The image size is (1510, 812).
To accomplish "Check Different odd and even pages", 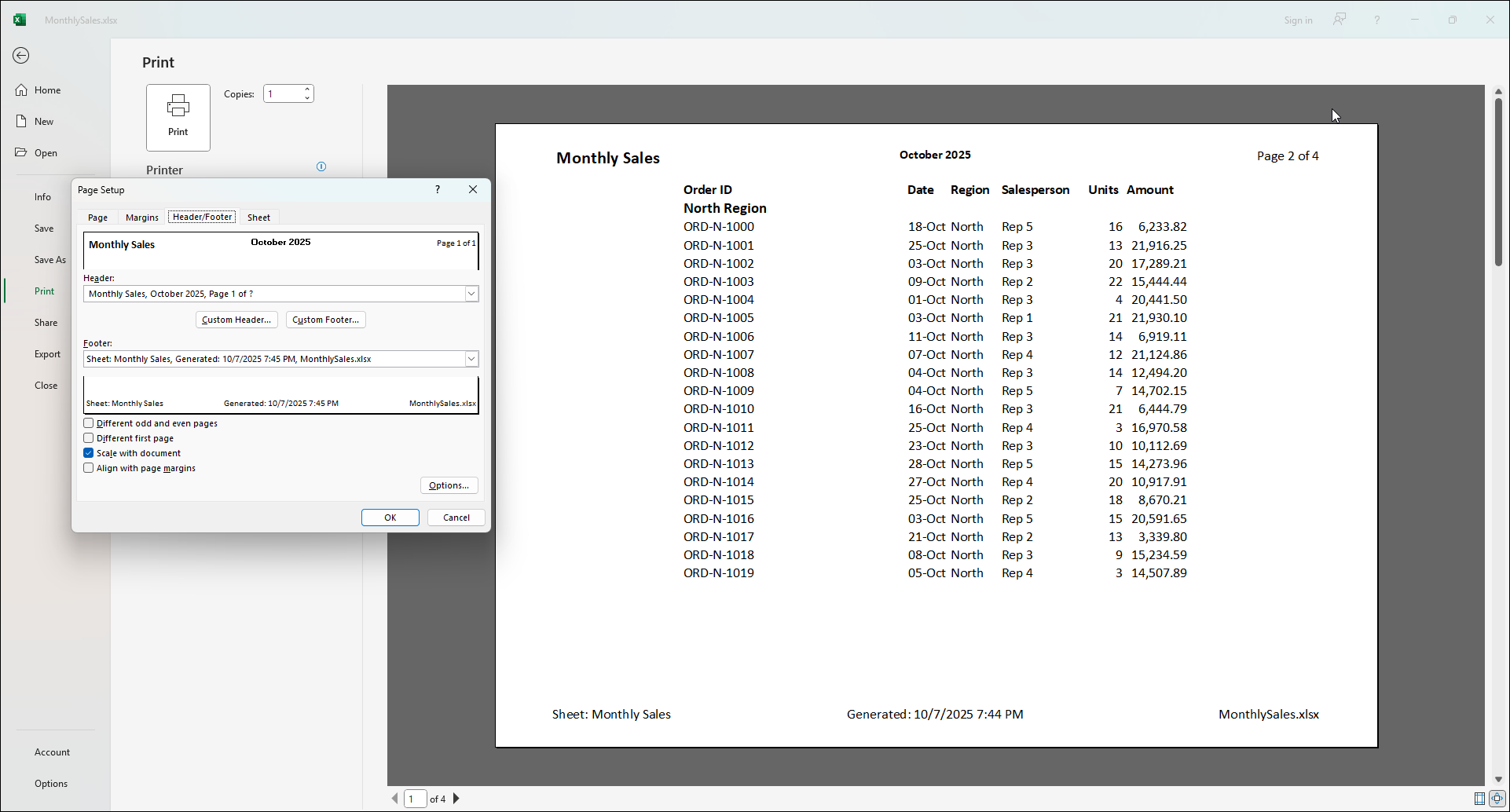I will pos(89,422).
